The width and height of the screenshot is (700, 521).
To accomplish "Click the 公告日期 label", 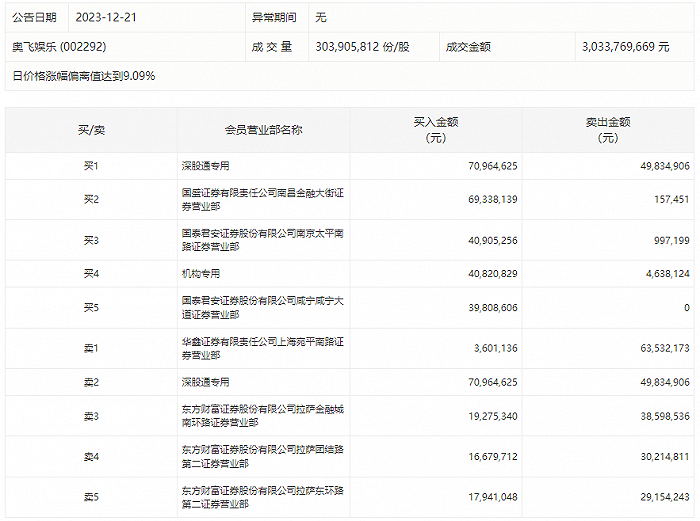I will pos(34,17).
